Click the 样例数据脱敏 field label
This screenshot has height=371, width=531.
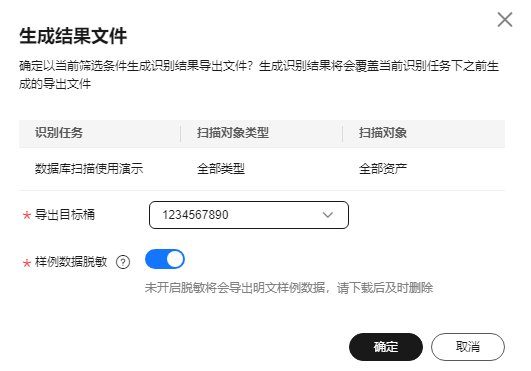pos(71,262)
